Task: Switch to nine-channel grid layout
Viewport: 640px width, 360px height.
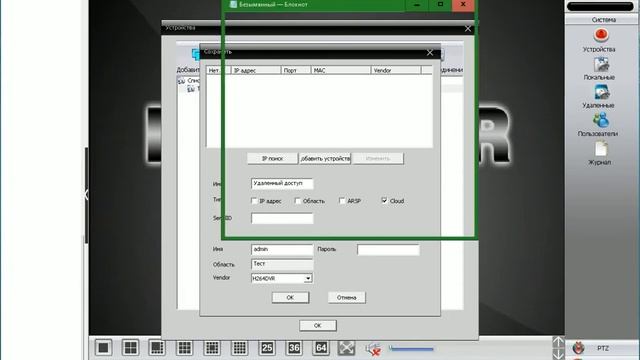Action: [x=184, y=348]
